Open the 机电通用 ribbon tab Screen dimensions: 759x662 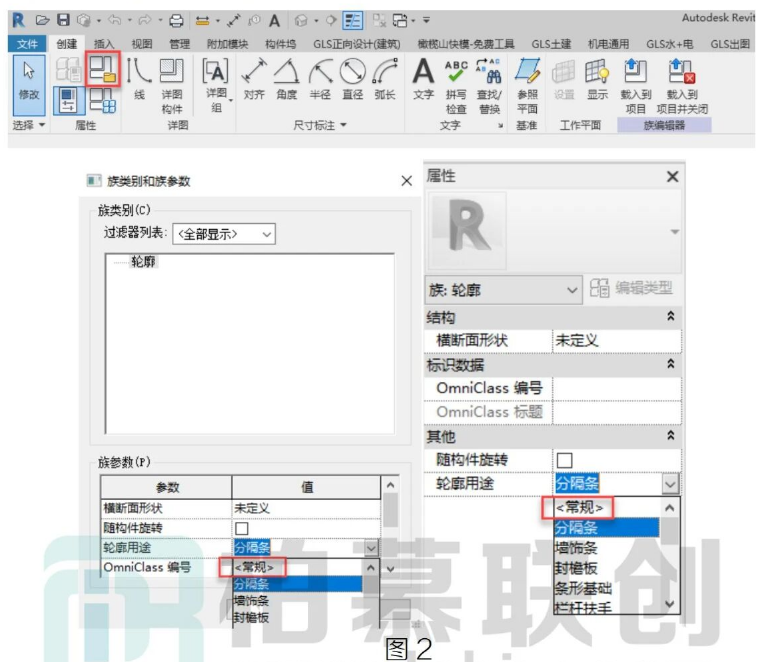(608, 44)
